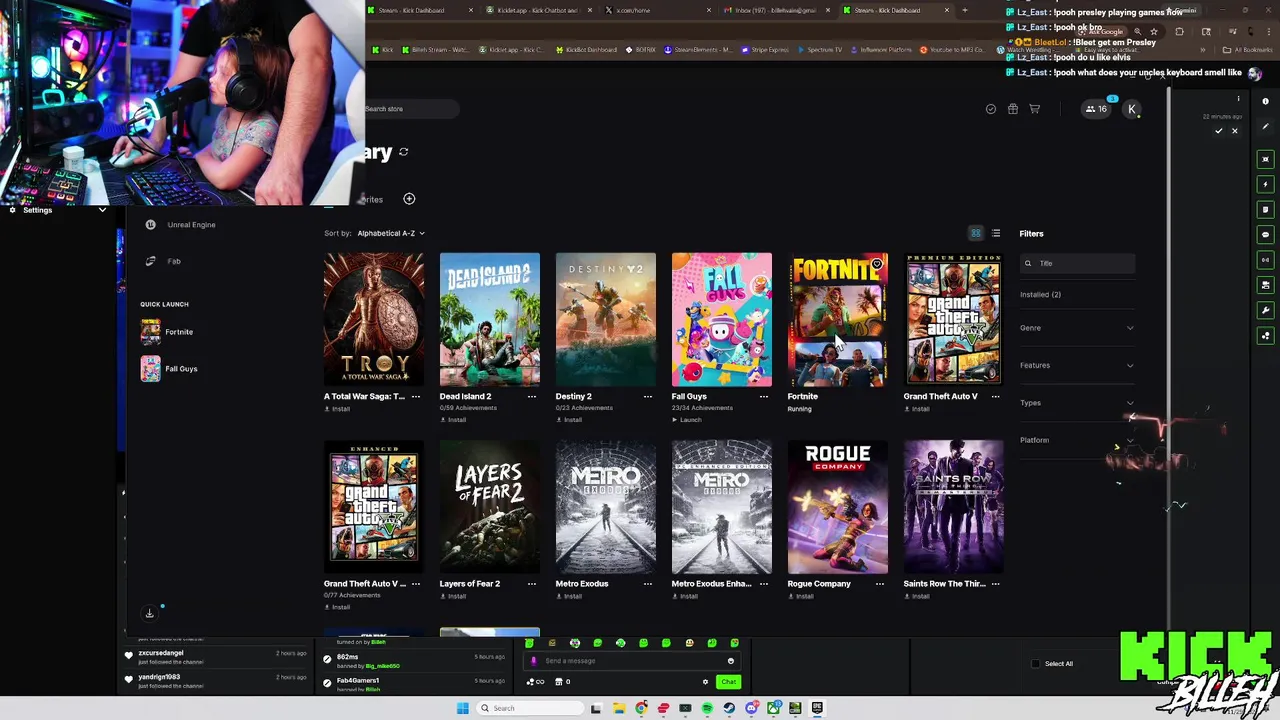Open the StreamElements bookmark
1280x720 pixels.
click(x=697, y=49)
